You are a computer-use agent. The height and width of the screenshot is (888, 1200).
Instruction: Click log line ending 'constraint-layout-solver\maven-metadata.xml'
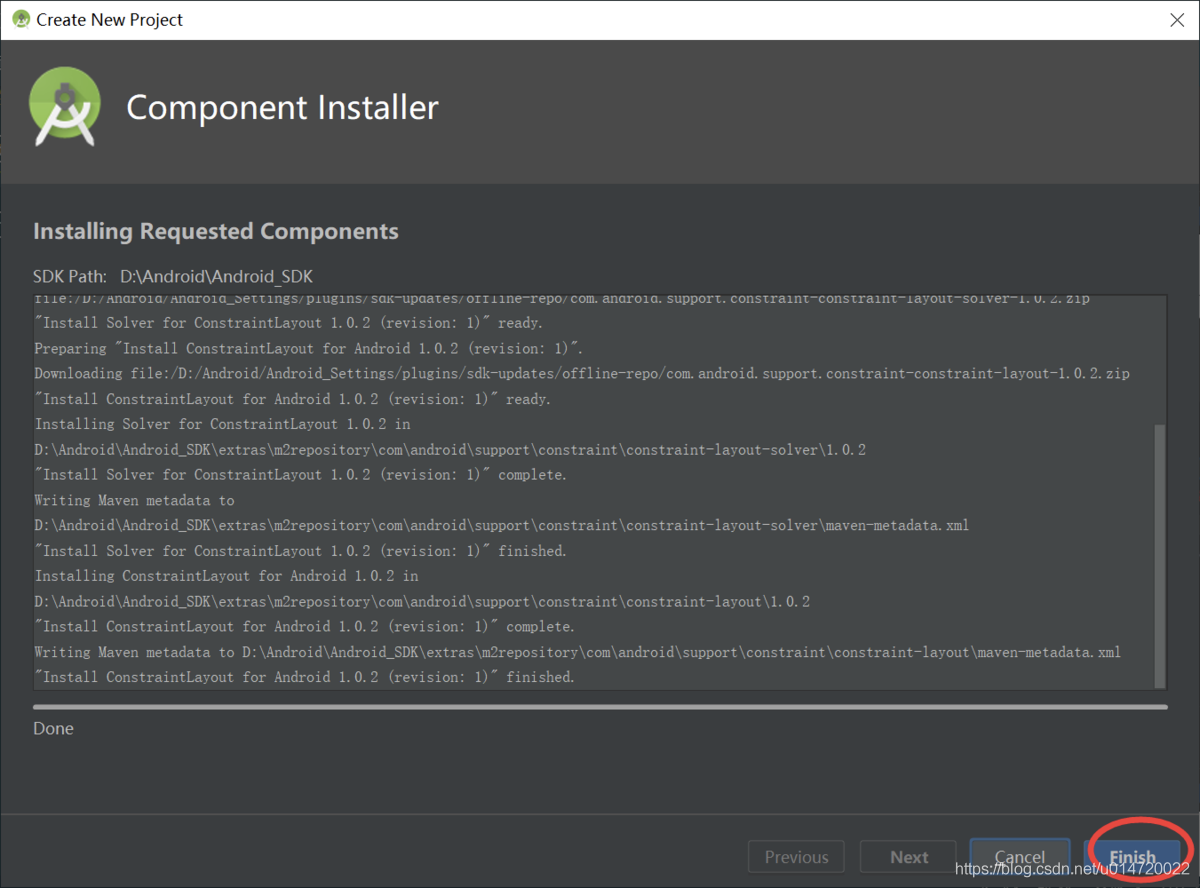[501, 525]
